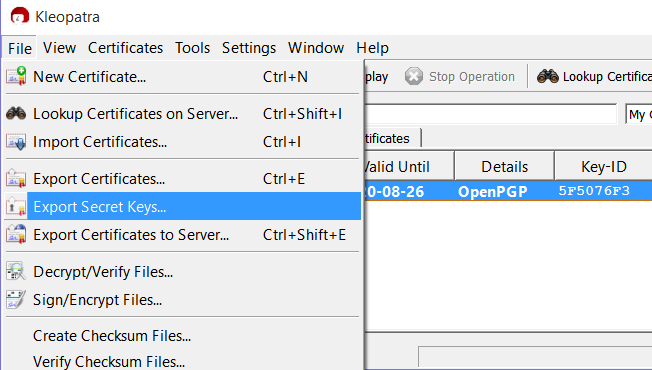Select Lookup Certificates on Server... entry
The image size is (652, 370).
pos(183,113)
